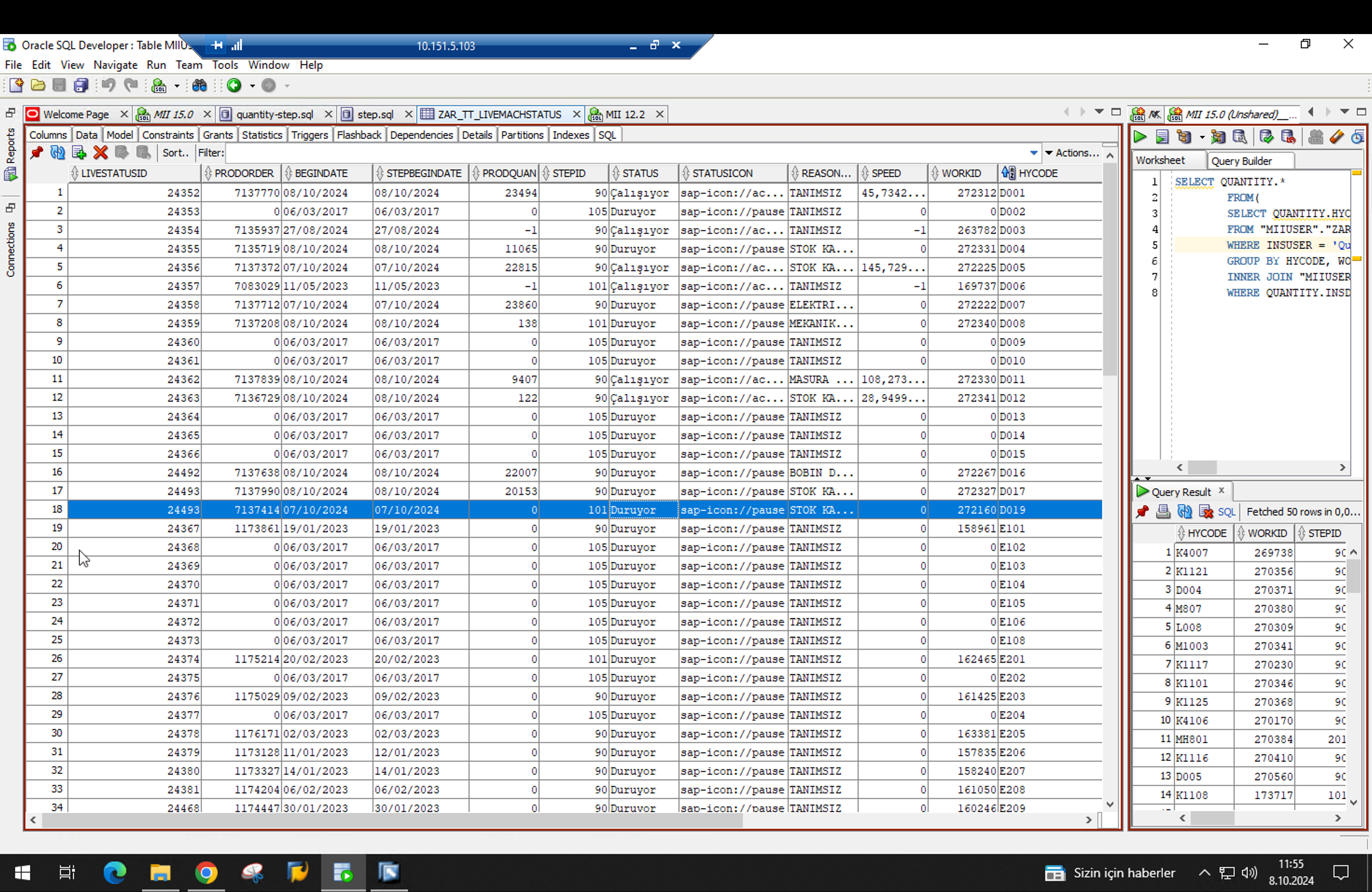
Task: Open the Tools menu
Action: [224, 65]
